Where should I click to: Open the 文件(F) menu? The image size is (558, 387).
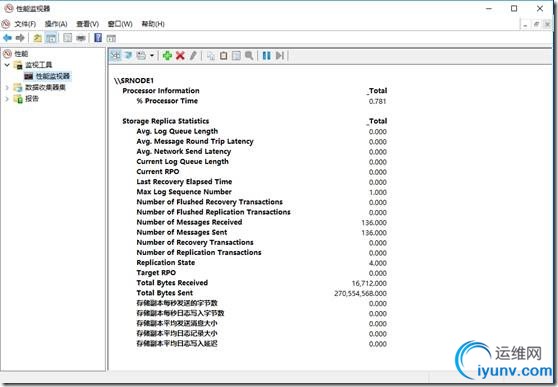tap(25, 24)
